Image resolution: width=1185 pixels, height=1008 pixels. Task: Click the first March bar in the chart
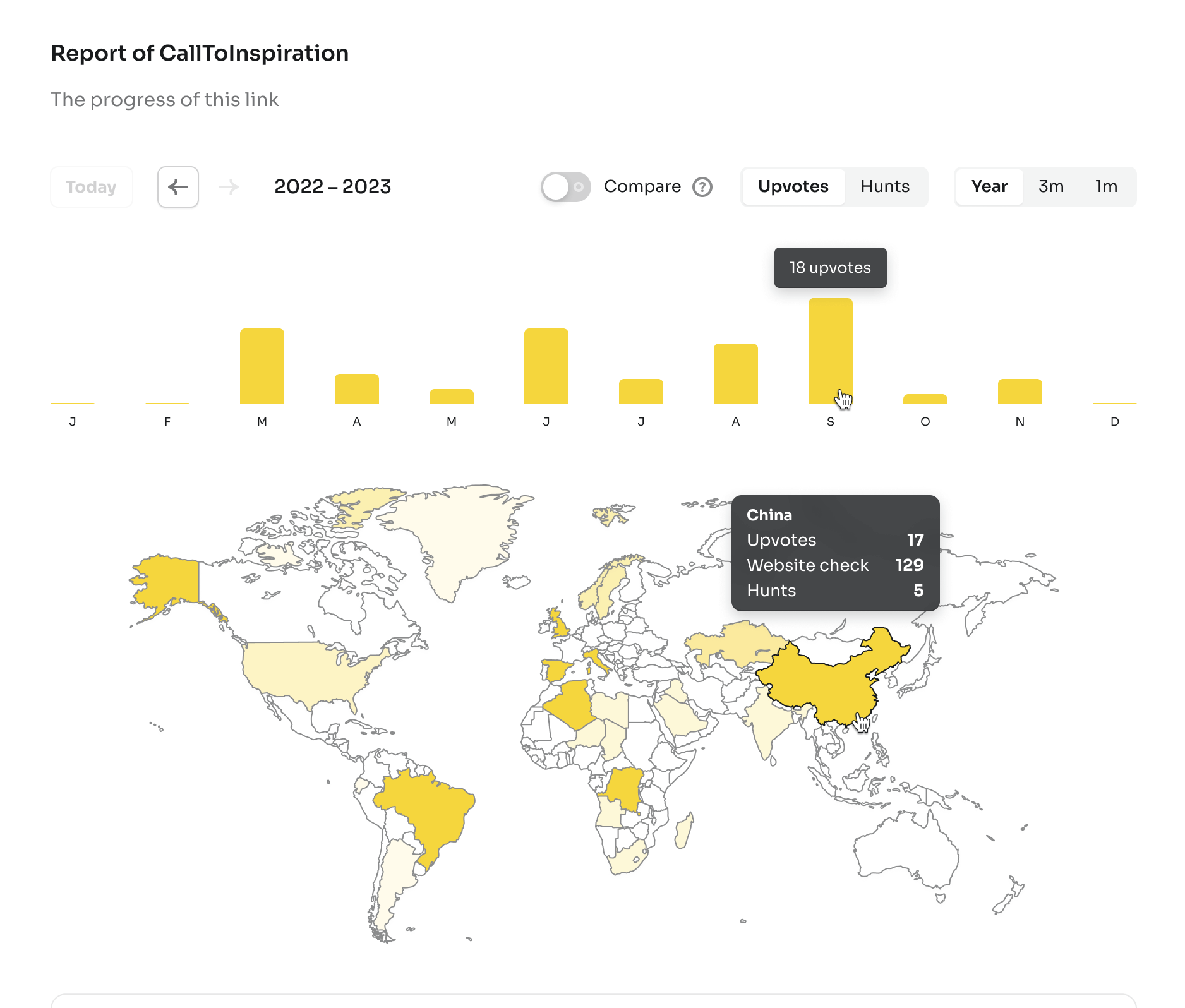262,366
